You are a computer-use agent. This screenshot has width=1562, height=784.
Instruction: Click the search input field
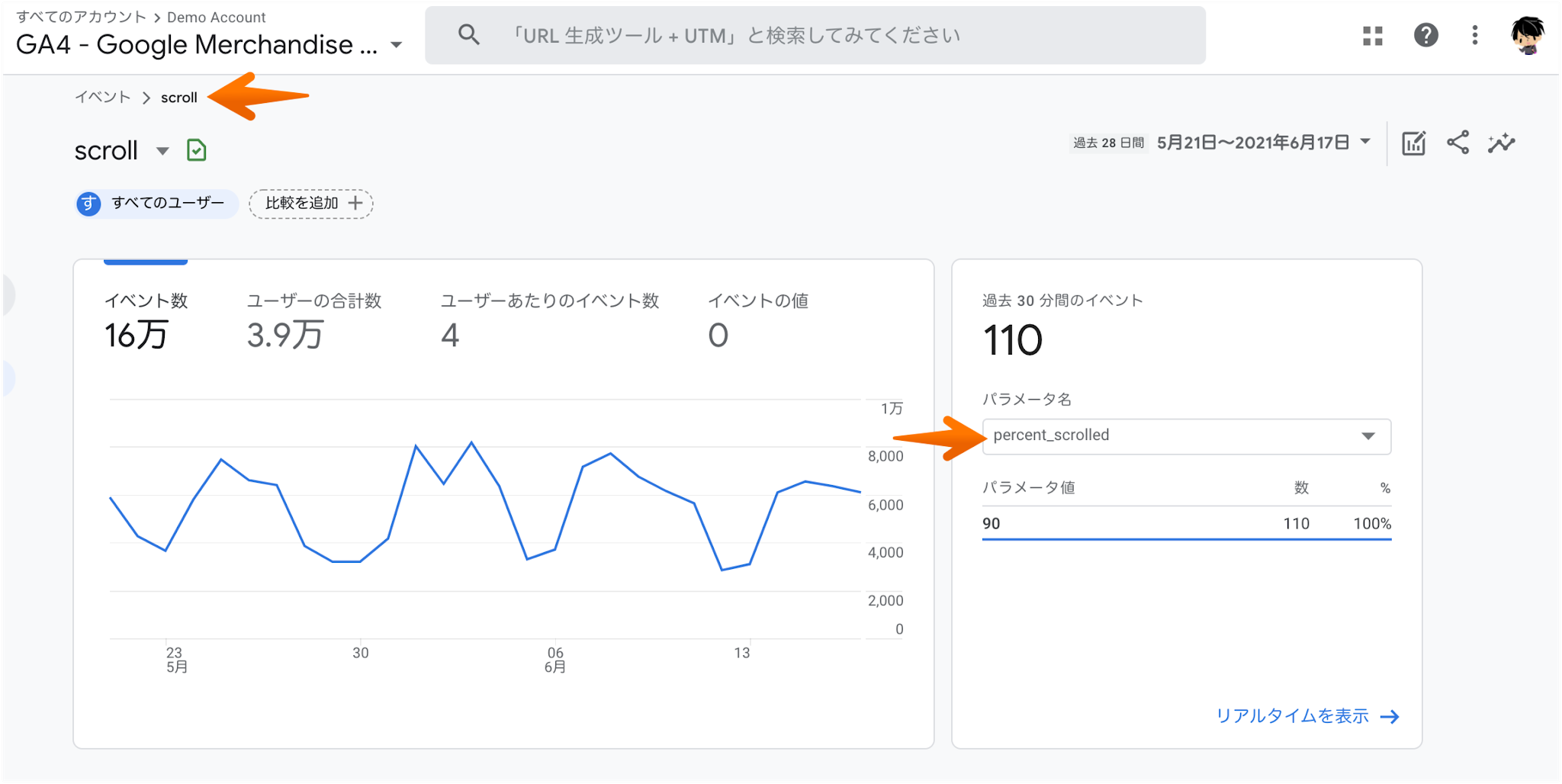(x=815, y=35)
